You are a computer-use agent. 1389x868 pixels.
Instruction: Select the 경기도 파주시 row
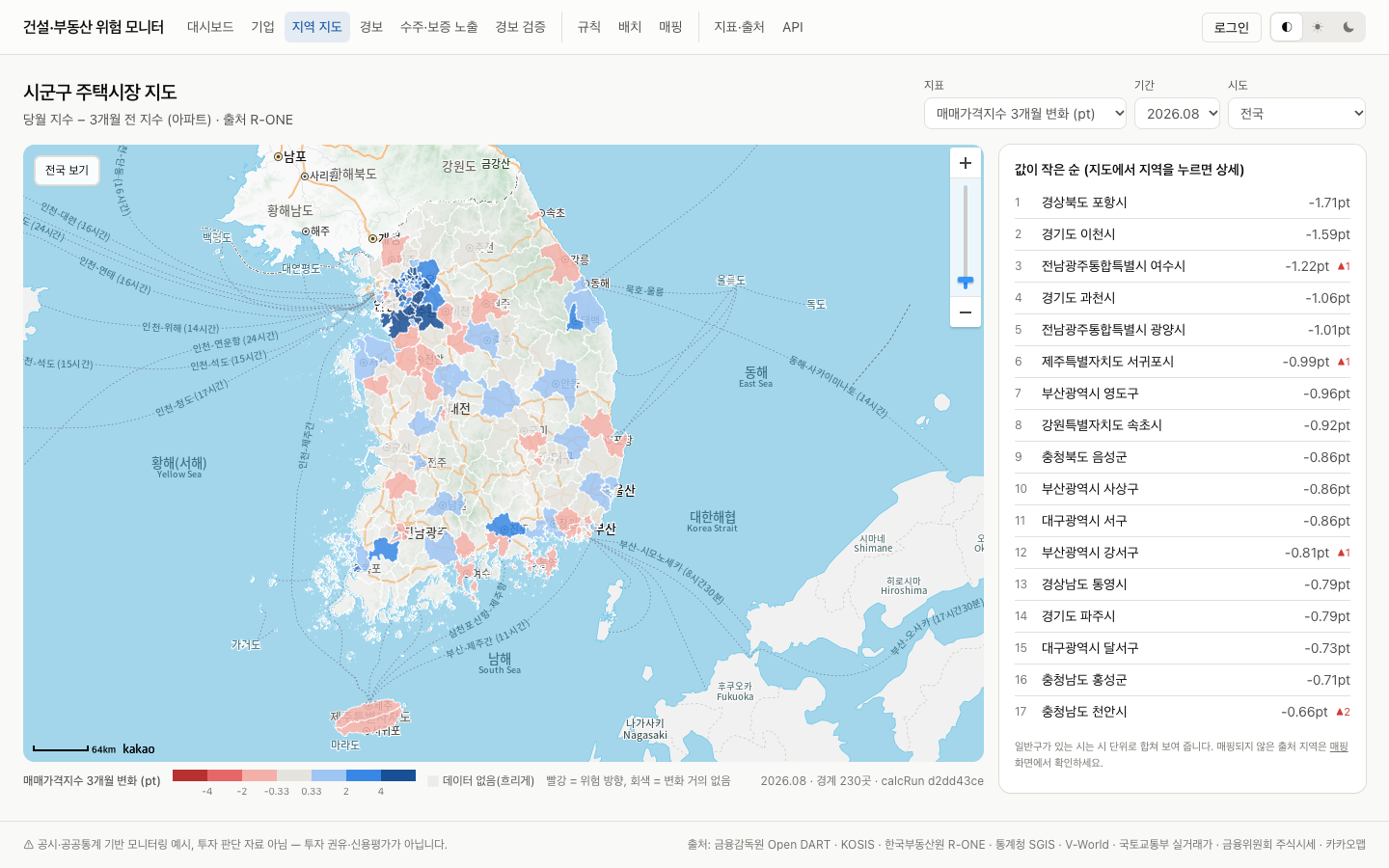point(1183,616)
